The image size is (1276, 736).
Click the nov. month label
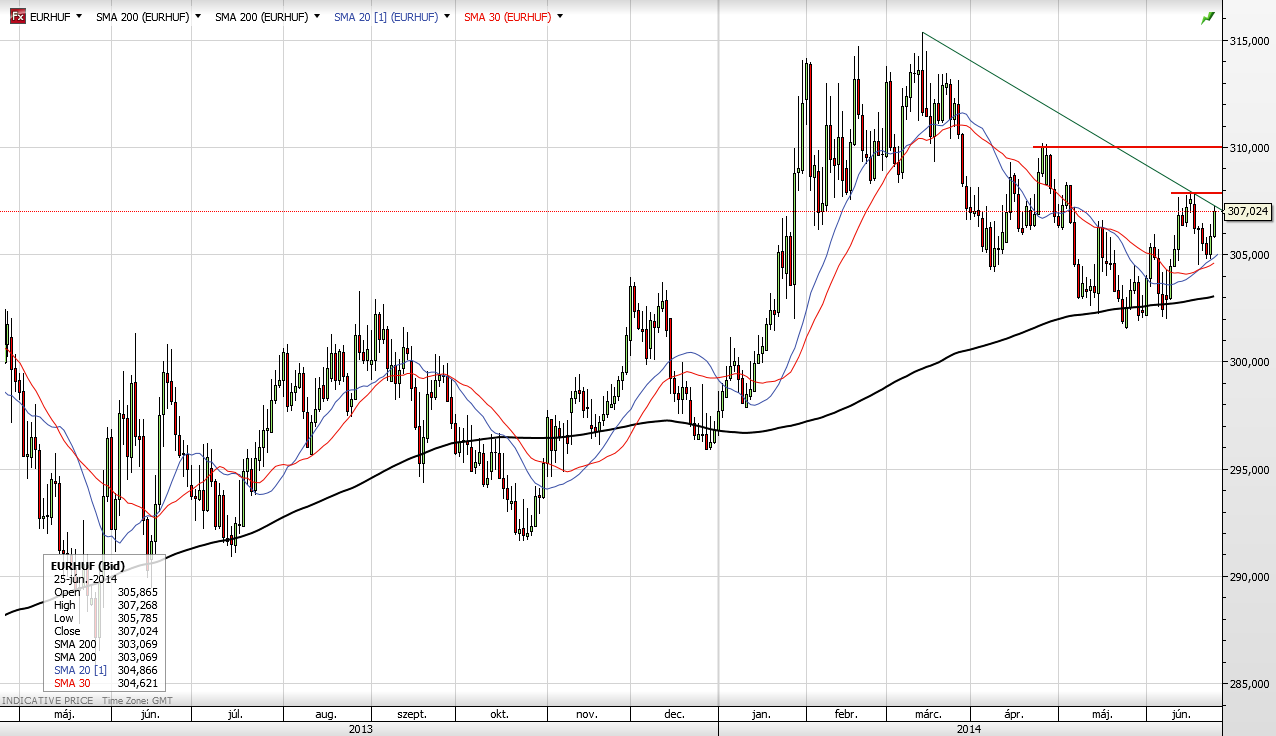click(x=587, y=715)
